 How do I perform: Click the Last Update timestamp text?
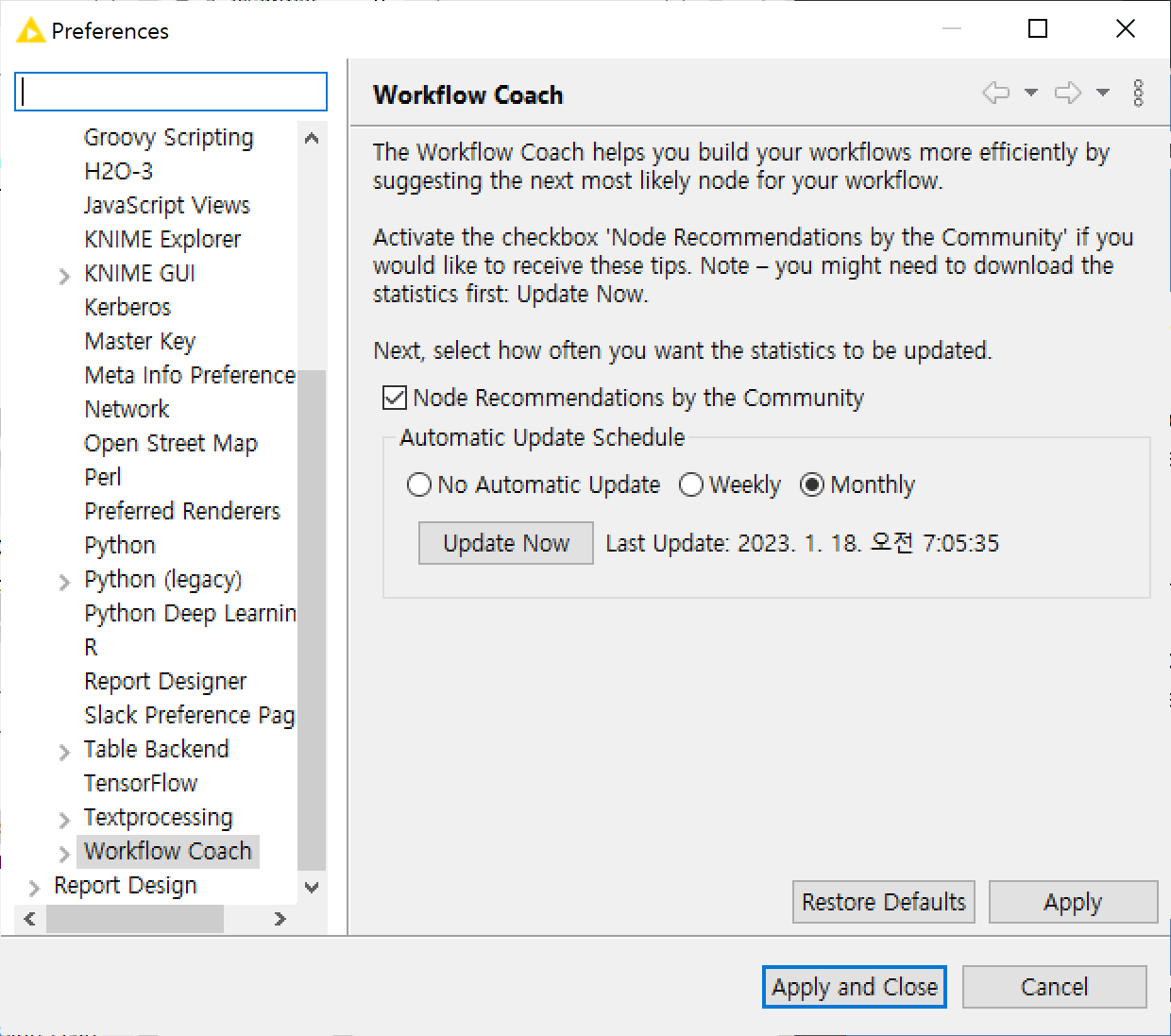coord(802,543)
